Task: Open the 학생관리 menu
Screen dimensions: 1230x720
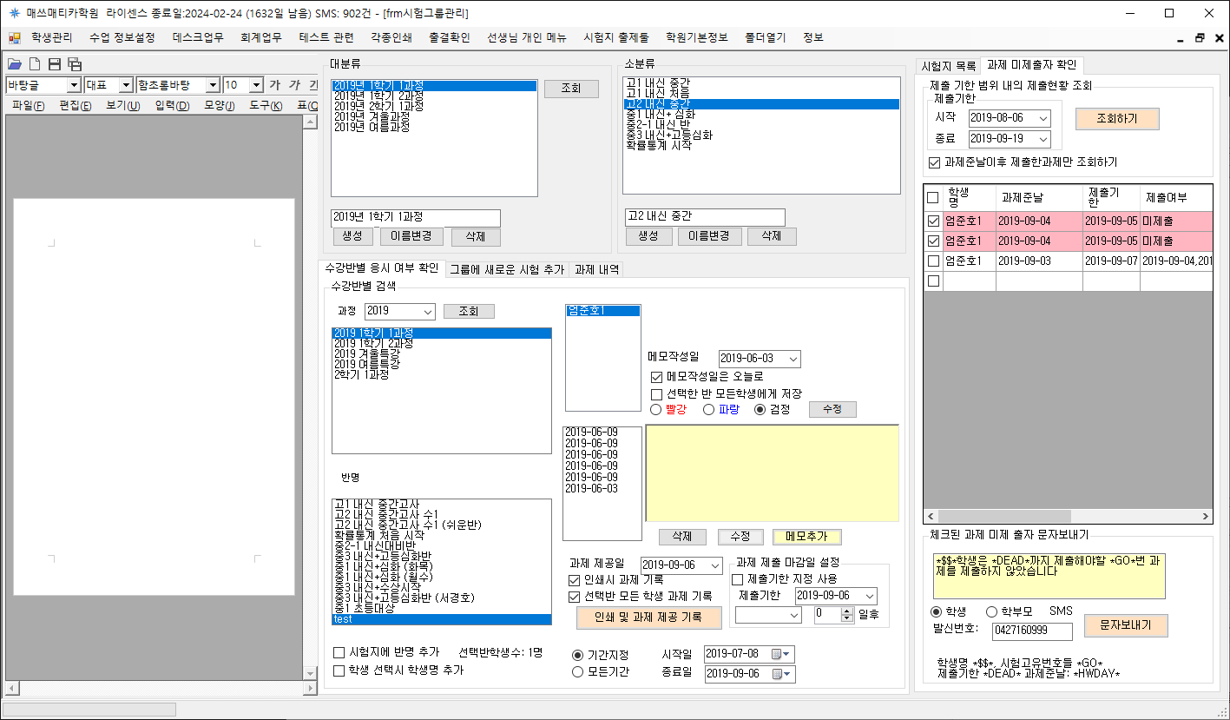Action: [52, 38]
